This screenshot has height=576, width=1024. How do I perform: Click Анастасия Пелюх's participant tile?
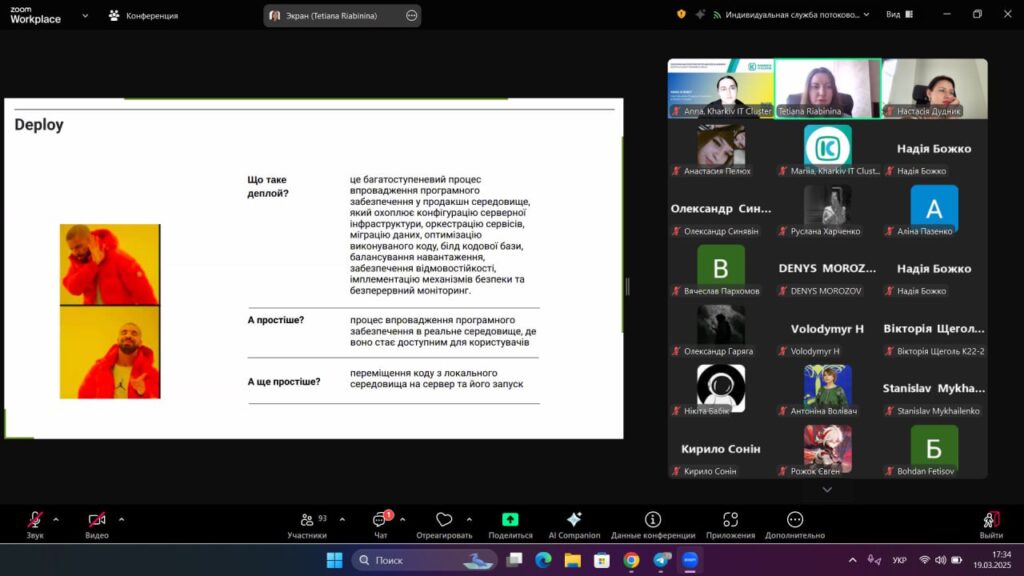[721, 149]
